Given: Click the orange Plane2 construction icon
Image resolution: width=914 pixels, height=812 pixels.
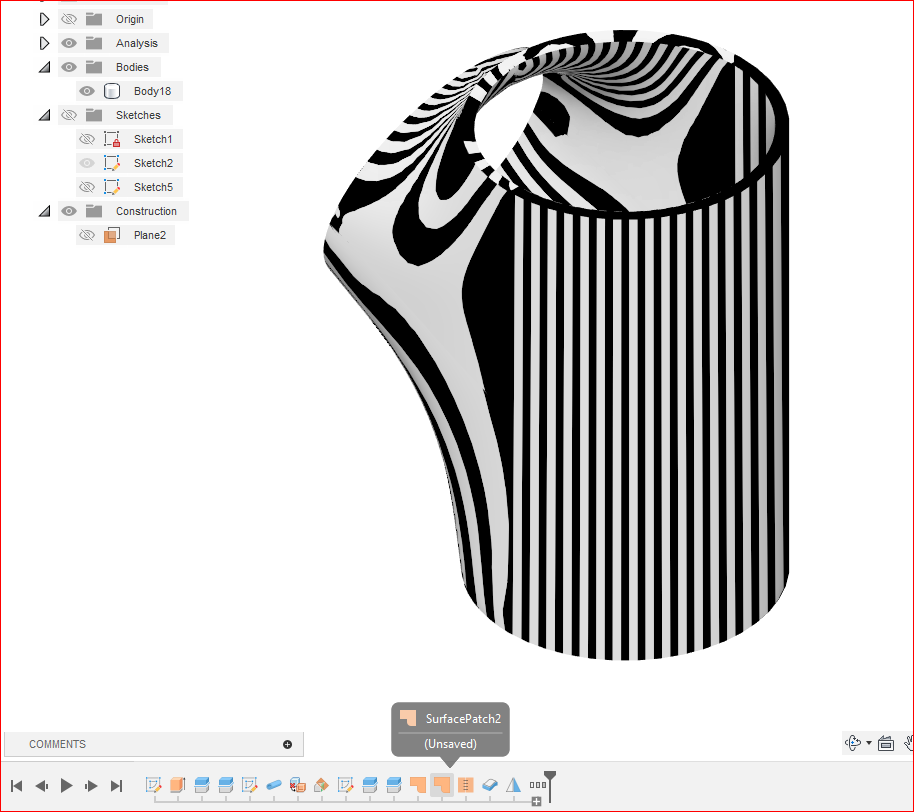Looking at the screenshot, I should click(x=112, y=235).
